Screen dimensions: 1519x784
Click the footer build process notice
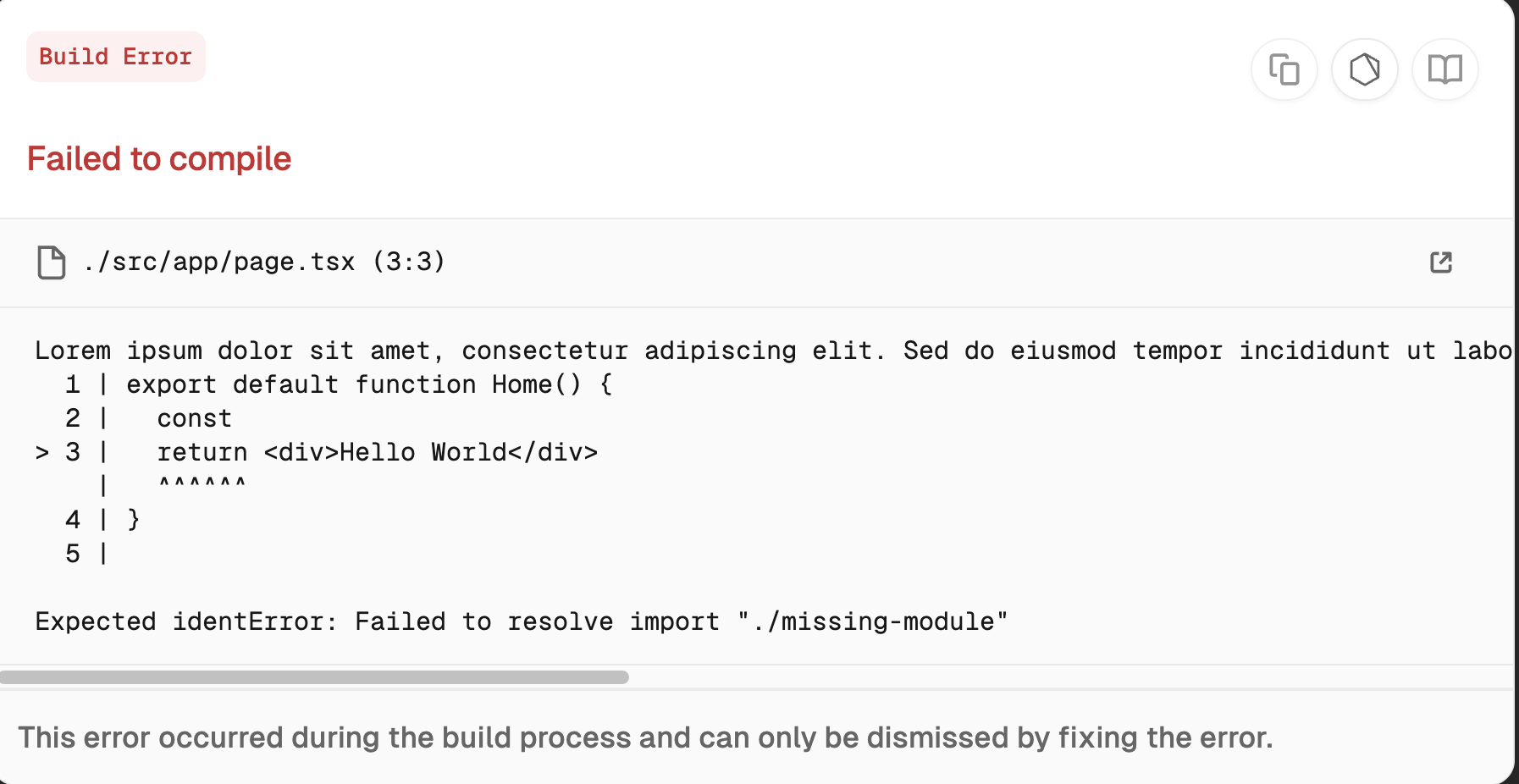pos(645,737)
